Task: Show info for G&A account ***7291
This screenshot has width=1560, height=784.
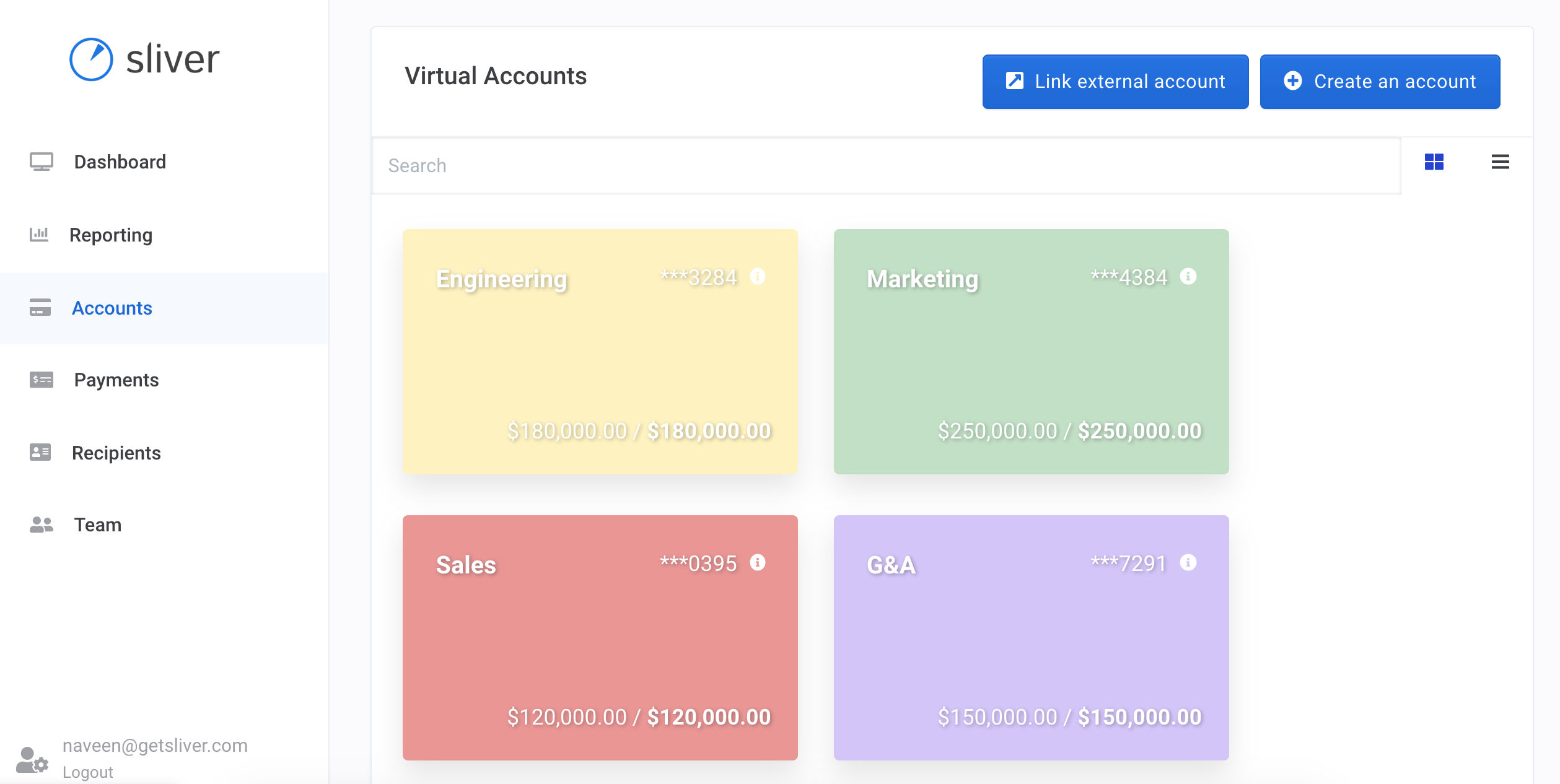Action: 1188,562
